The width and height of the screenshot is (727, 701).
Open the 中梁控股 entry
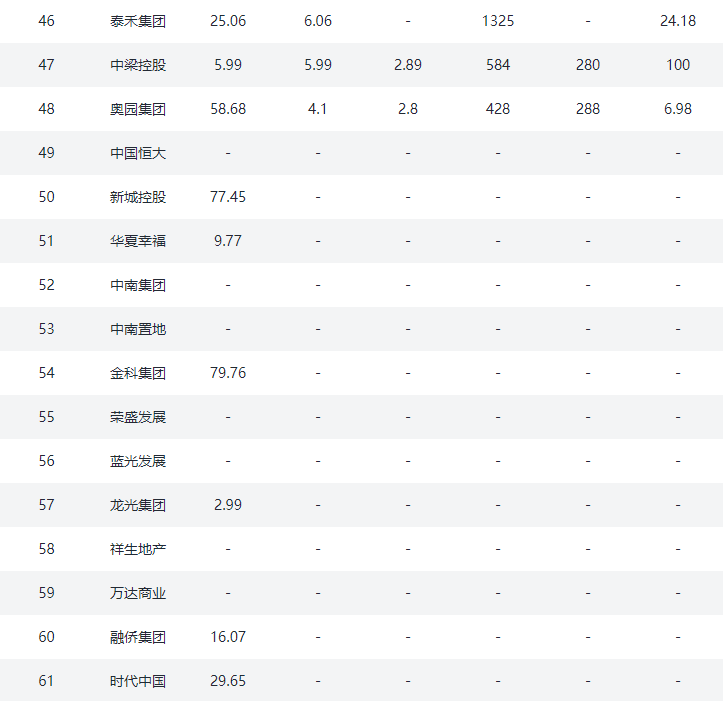click(138, 65)
